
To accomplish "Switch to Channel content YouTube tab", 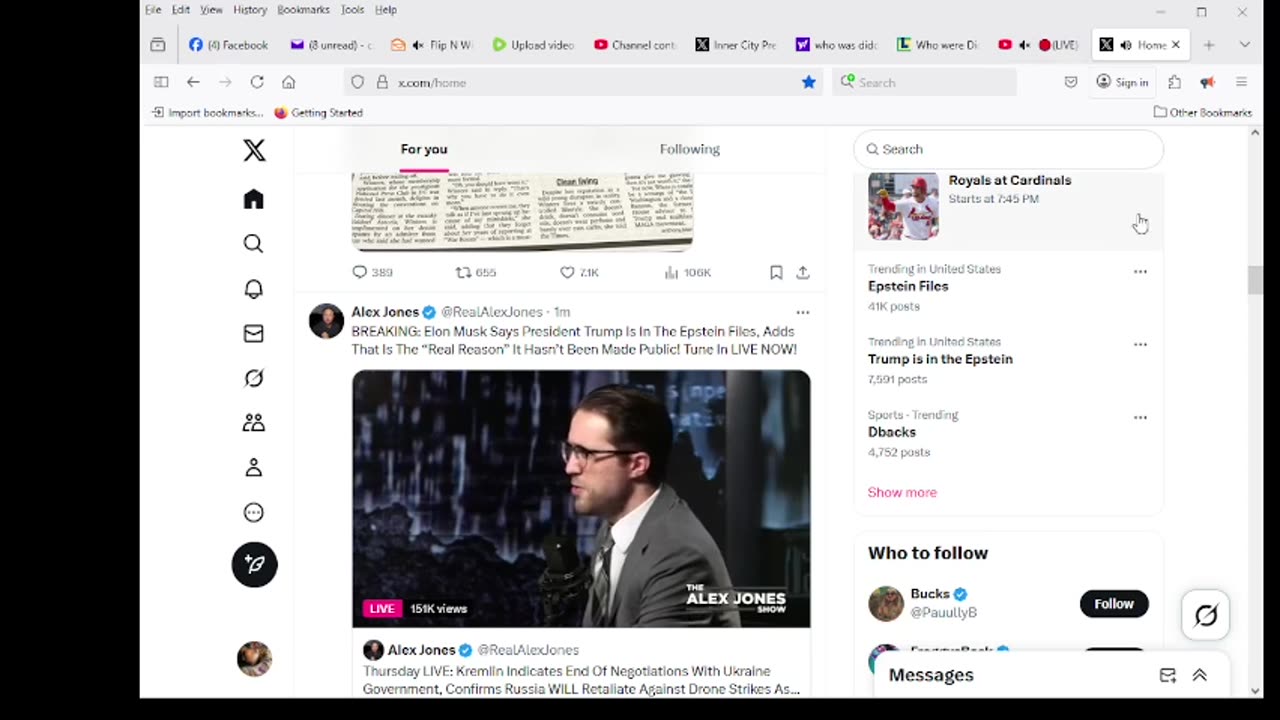I will [634, 45].
